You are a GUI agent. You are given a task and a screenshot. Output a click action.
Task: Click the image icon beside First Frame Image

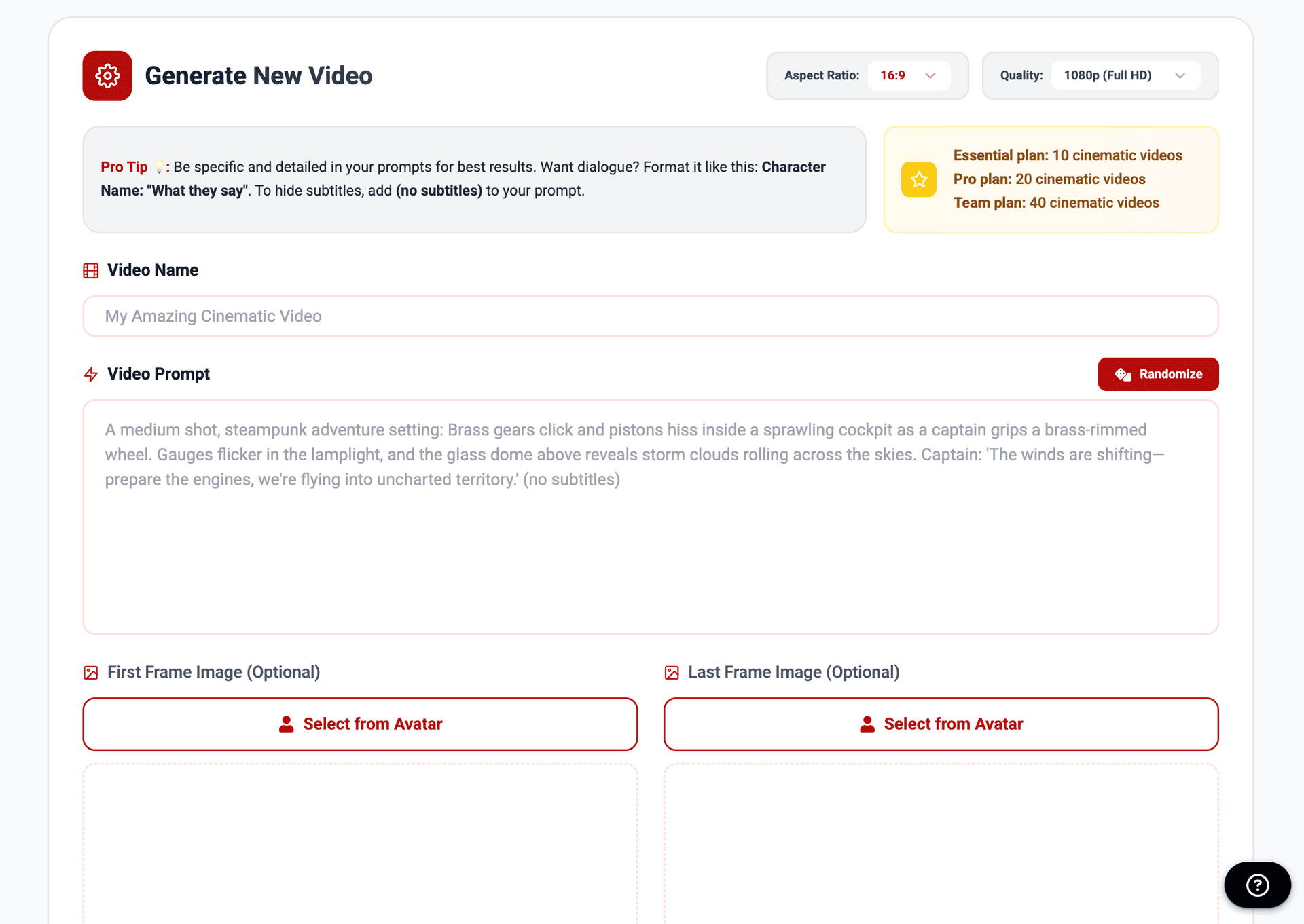pos(91,673)
